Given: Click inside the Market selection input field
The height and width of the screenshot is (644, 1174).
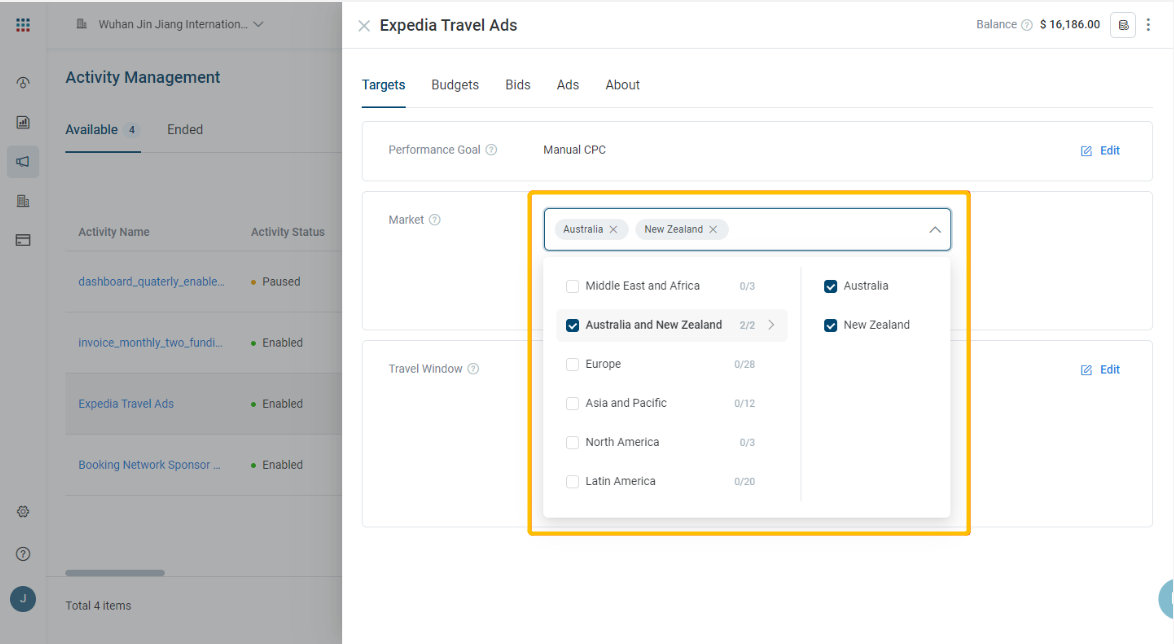Looking at the screenshot, I should click(x=747, y=229).
